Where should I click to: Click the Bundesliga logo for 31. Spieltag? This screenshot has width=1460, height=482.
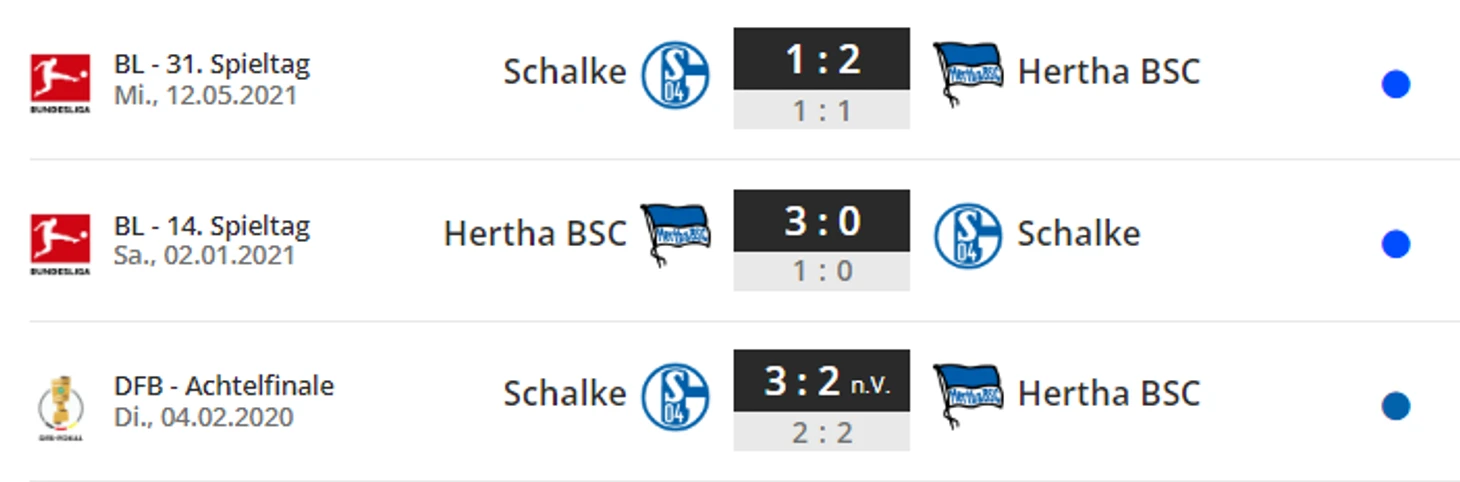pyautogui.click(x=60, y=83)
